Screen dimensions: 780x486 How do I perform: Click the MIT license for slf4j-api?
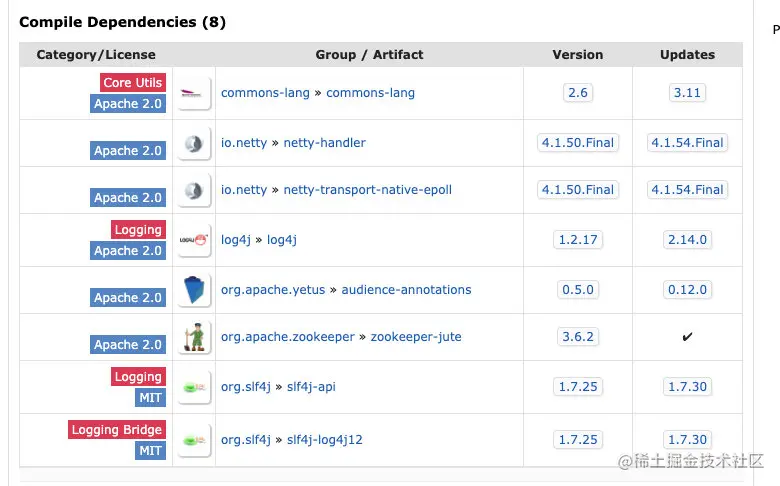(x=150, y=398)
